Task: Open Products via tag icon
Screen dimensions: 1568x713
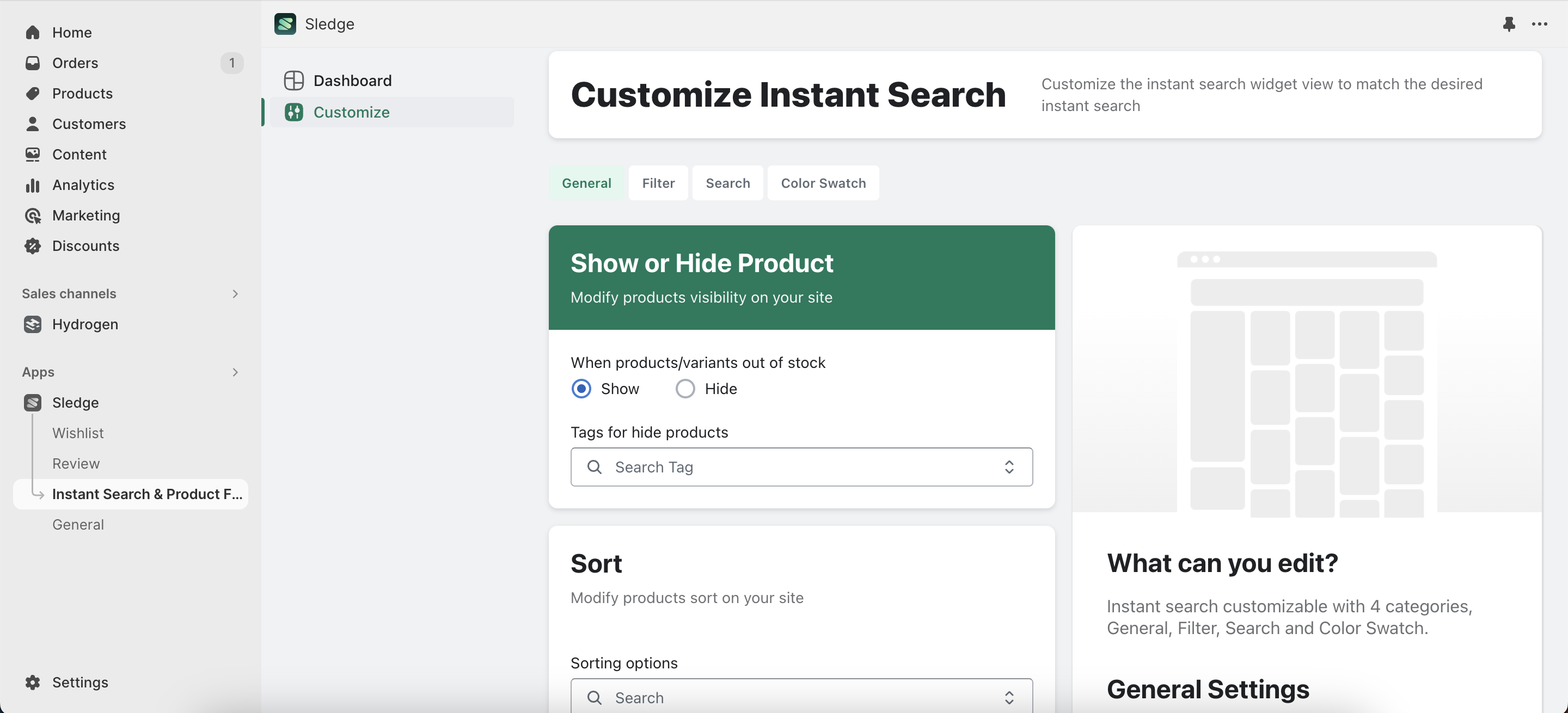Action: [x=33, y=93]
